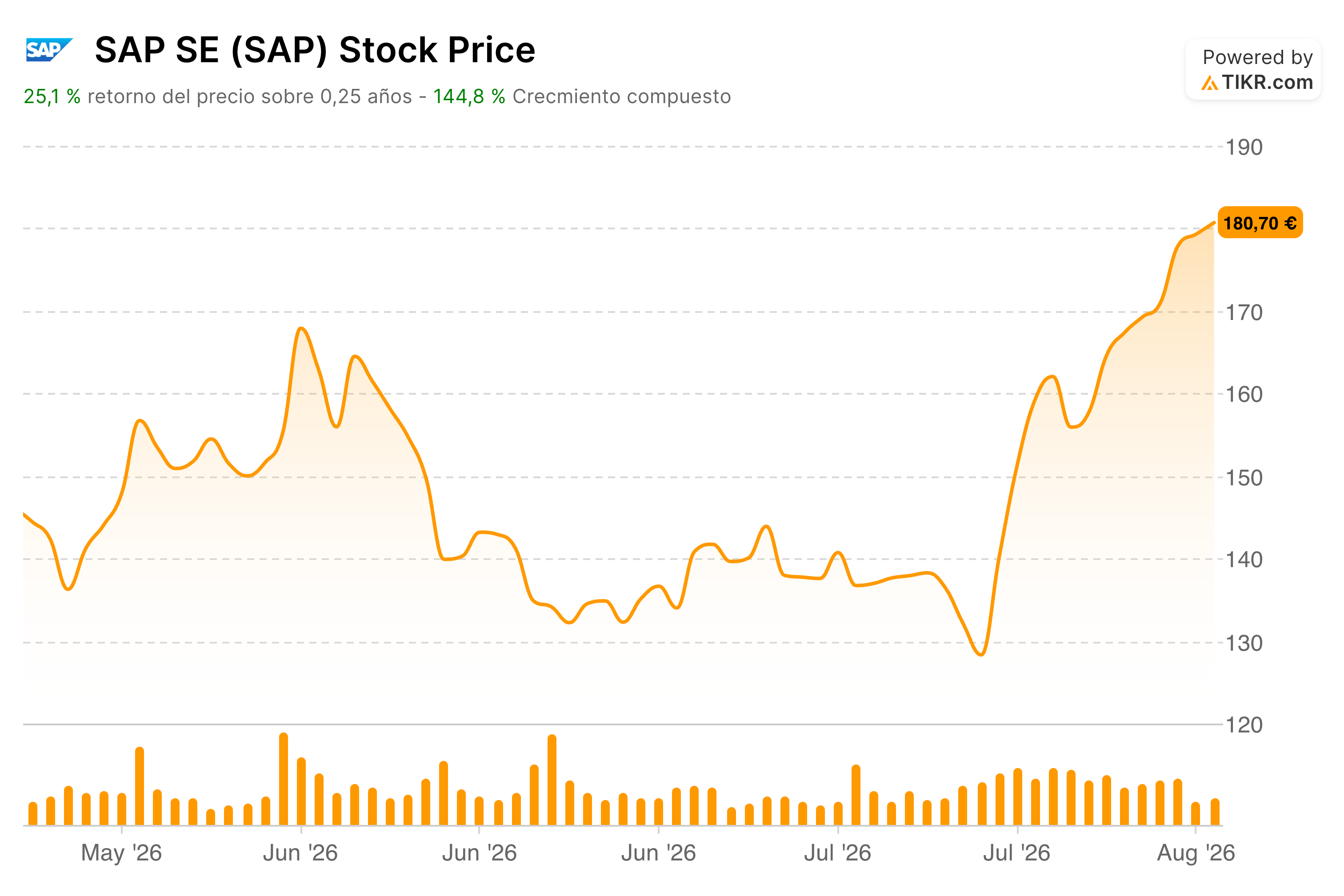Click the 130 price axis label
The width and height of the screenshot is (1344, 896).
(x=1244, y=644)
